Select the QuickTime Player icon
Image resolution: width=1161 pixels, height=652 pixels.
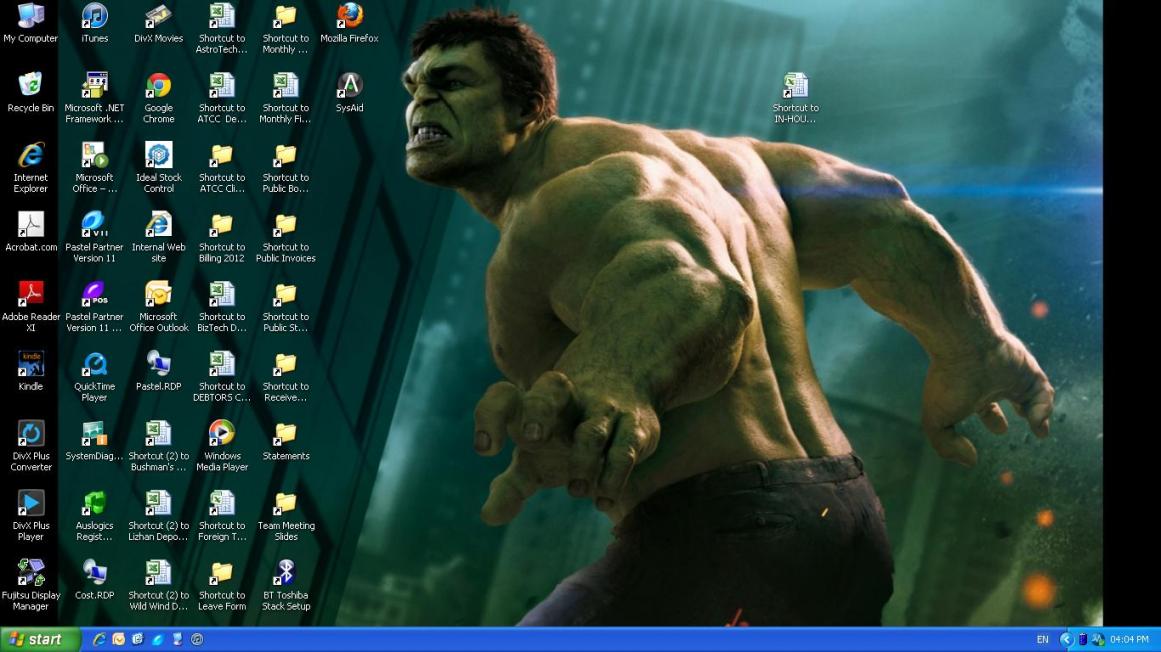(94, 363)
